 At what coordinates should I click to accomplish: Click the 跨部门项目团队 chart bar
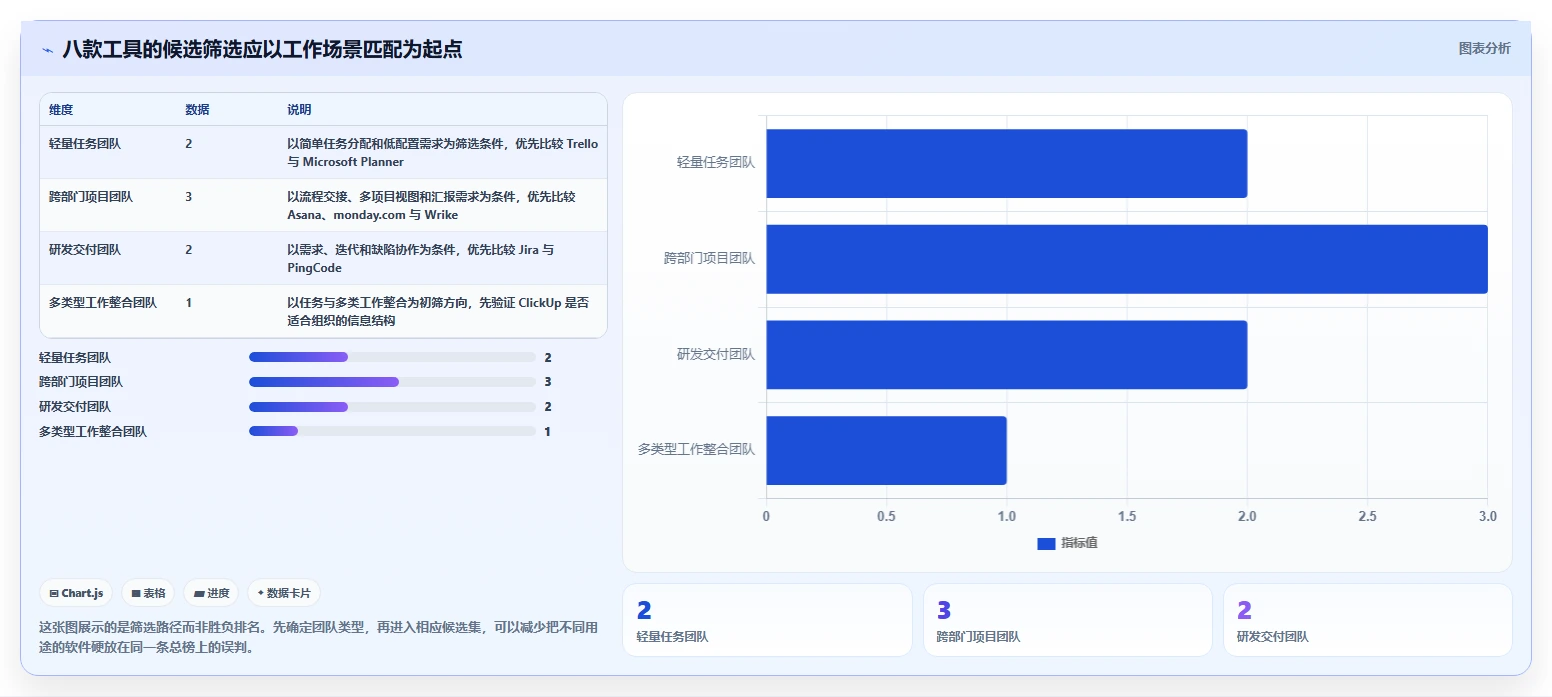(1127, 259)
